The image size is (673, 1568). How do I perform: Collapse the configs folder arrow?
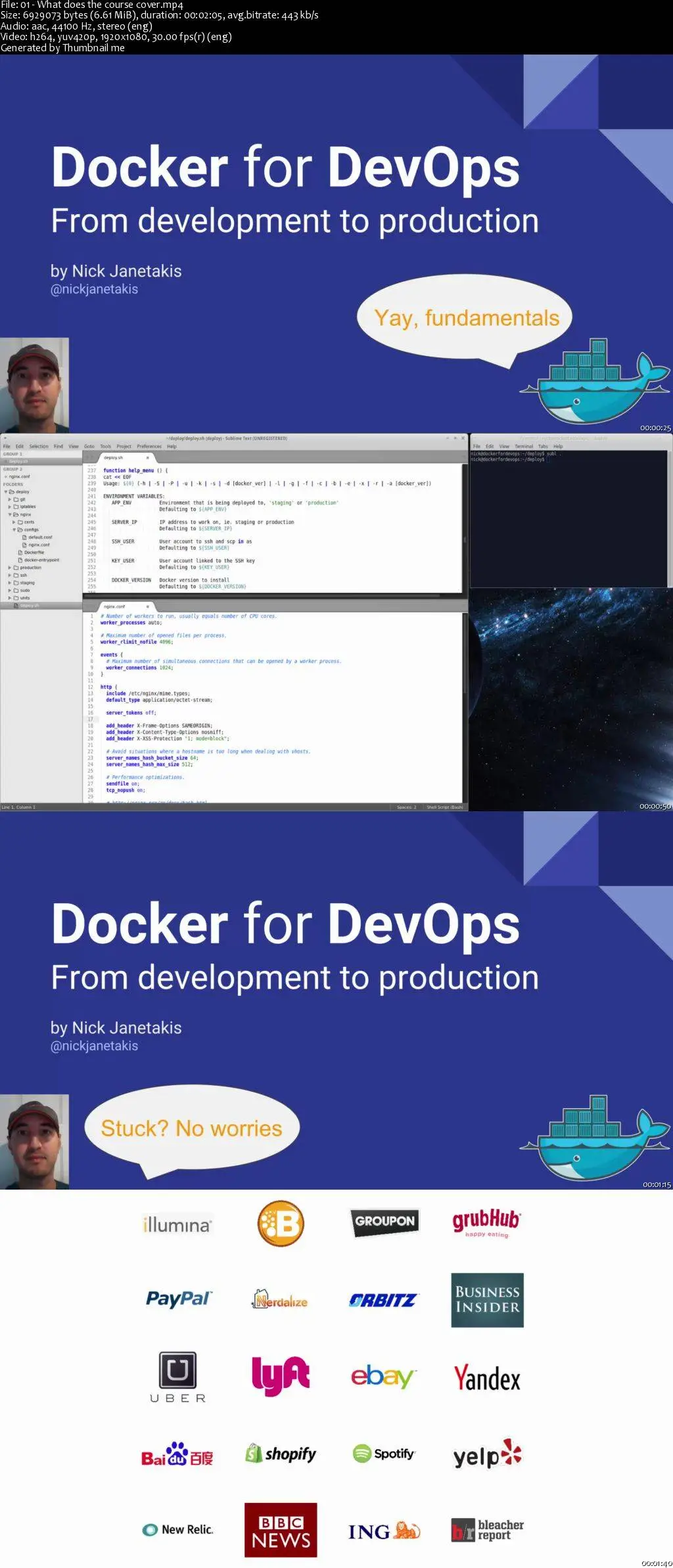(14, 529)
